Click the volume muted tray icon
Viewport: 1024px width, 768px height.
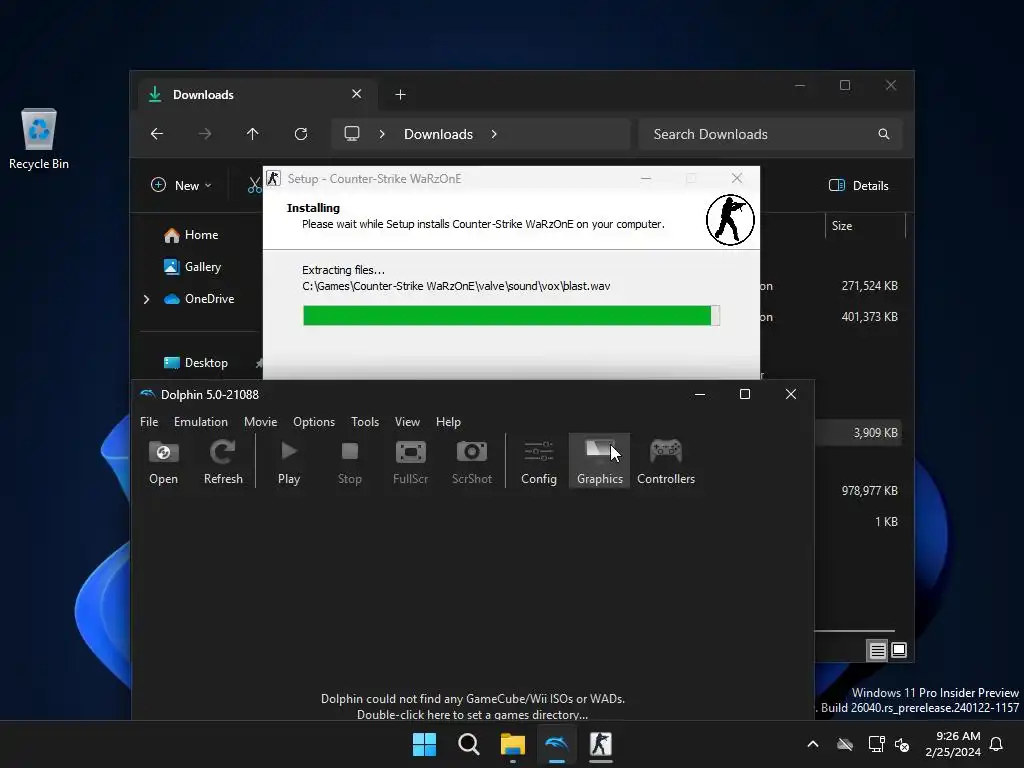click(x=902, y=744)
